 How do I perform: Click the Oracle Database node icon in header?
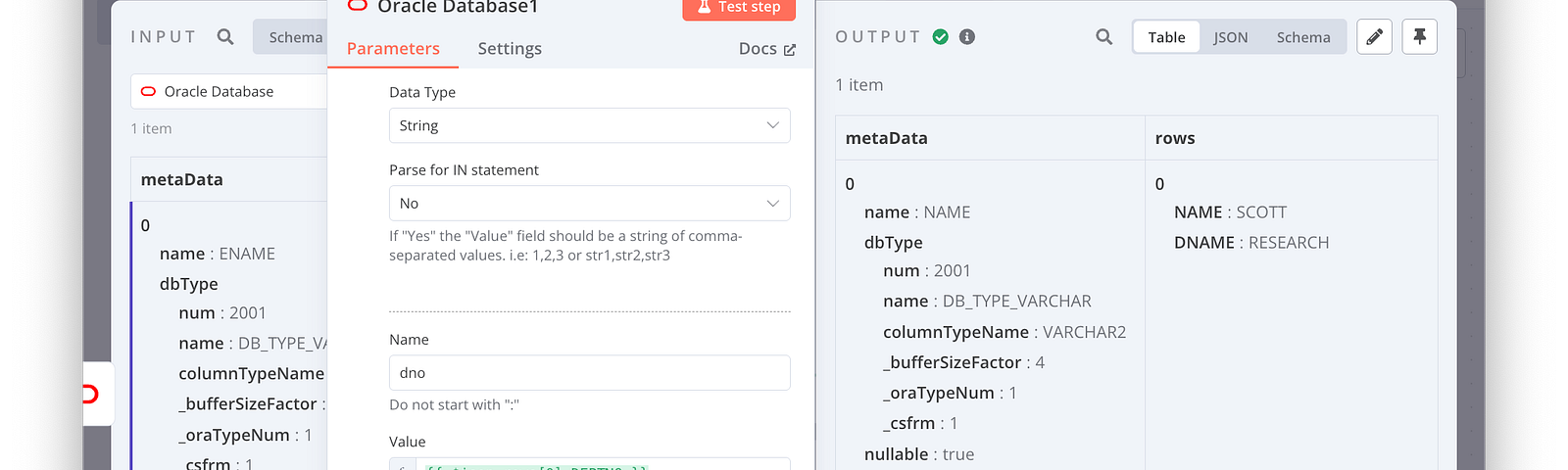[358, 6]
